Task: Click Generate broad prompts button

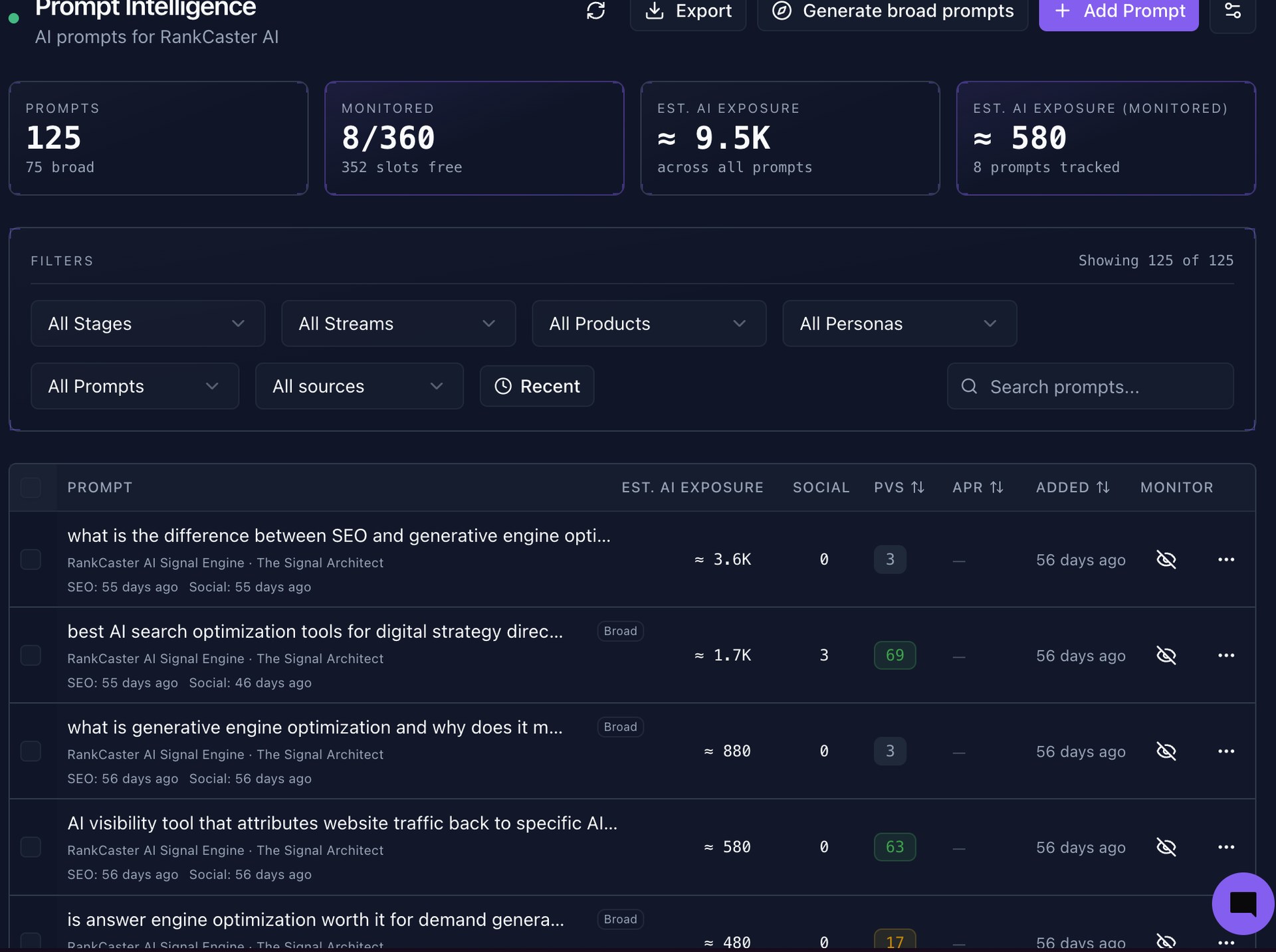Action: (x=893, y=11)
